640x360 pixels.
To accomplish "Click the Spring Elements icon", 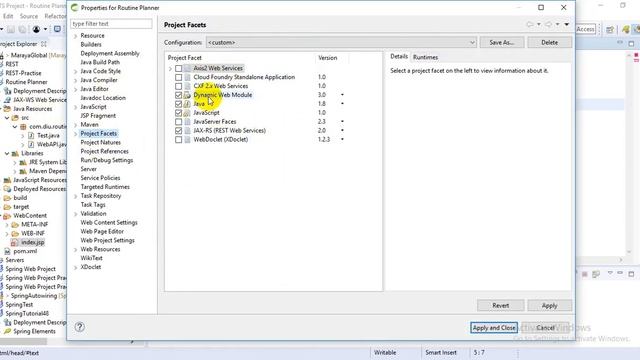I will tap(7, 331).
